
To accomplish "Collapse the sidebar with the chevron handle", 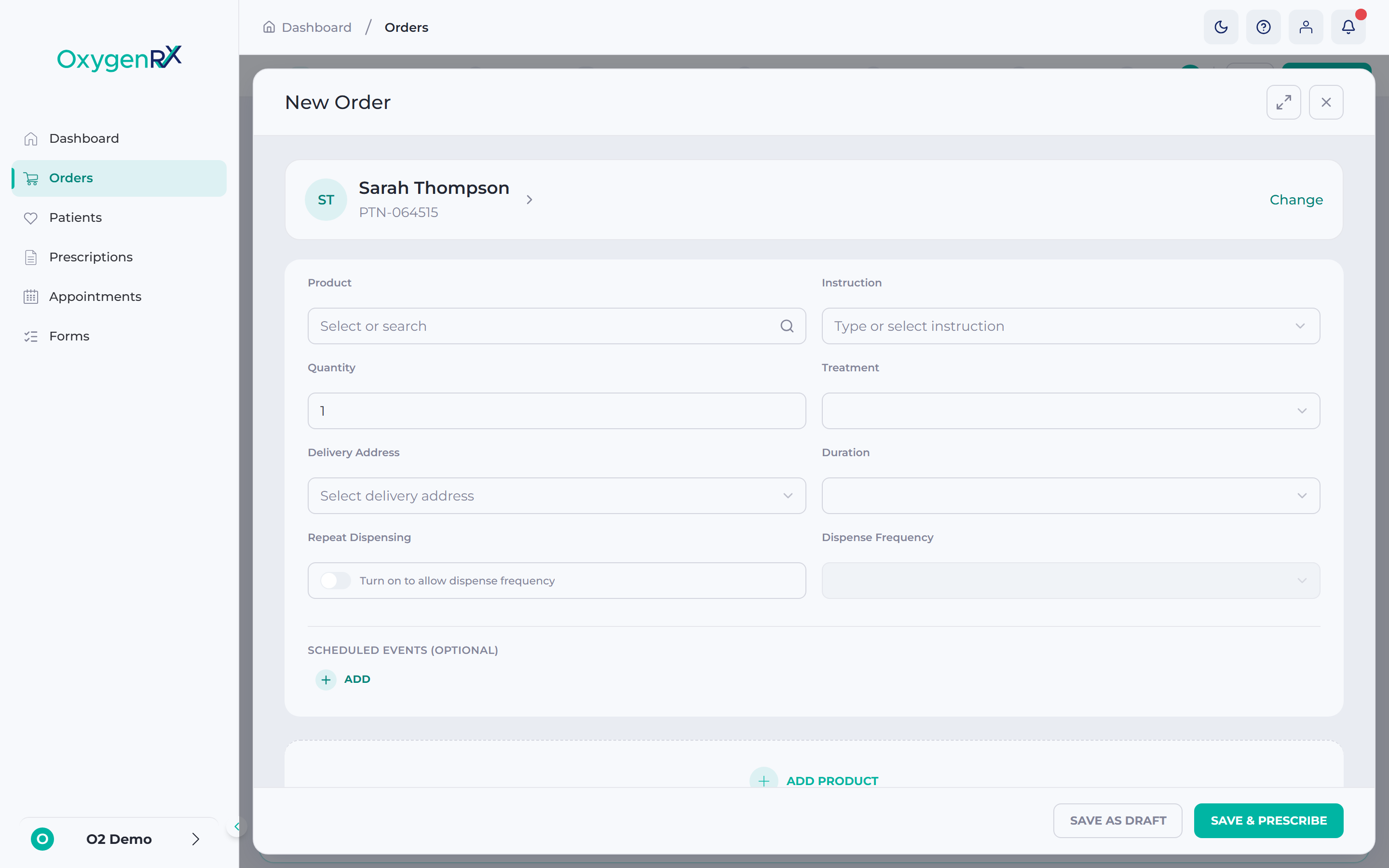I will pos(236,827).
